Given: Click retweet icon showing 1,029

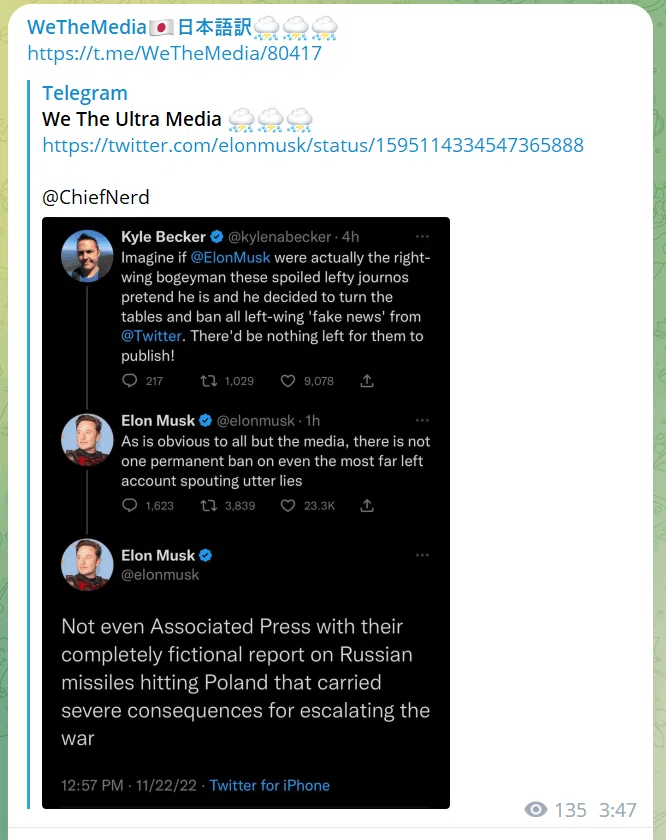Looking at the screenshot, I should tap(208, 380).
